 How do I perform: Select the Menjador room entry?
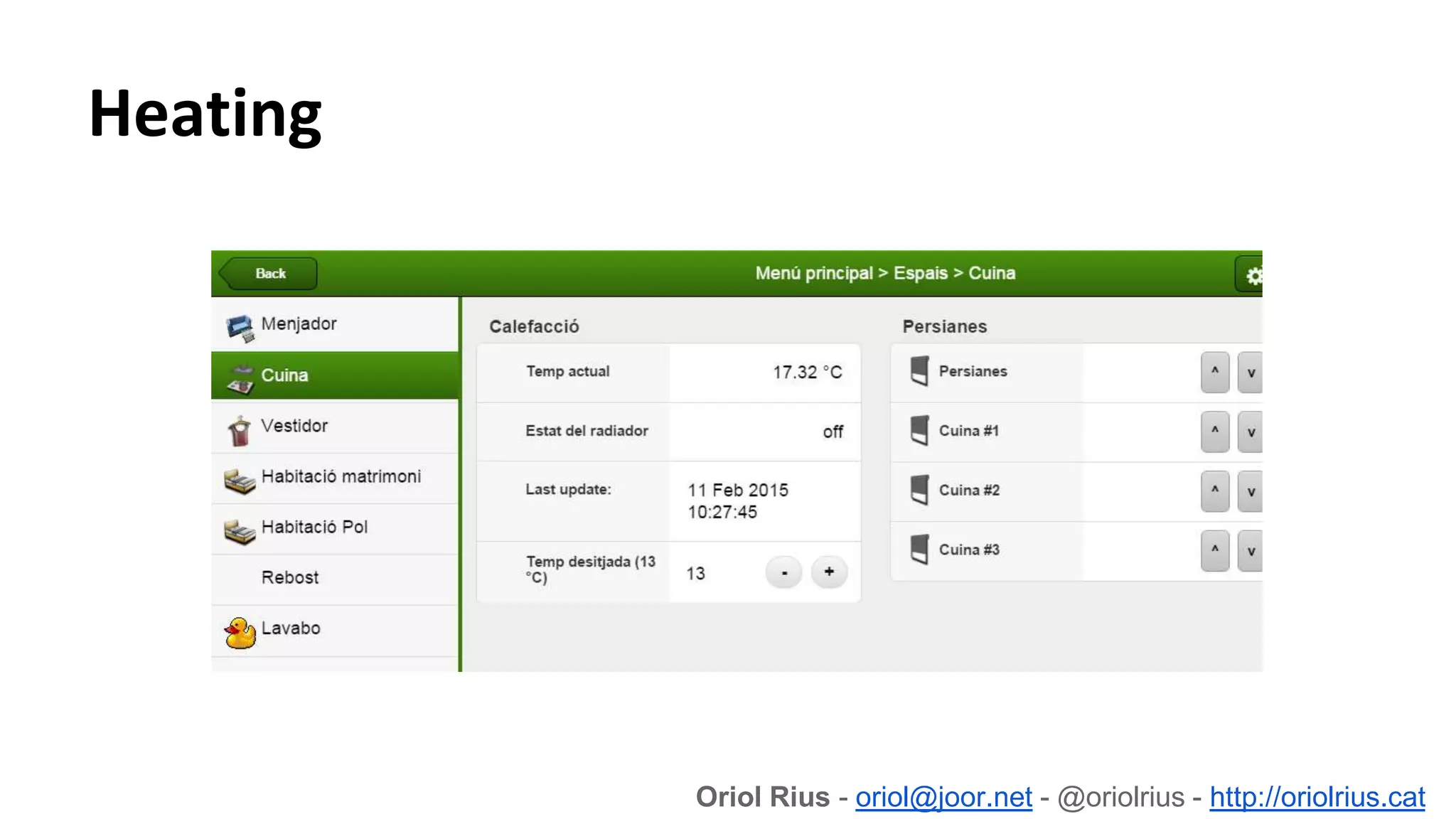pos(335,324)
